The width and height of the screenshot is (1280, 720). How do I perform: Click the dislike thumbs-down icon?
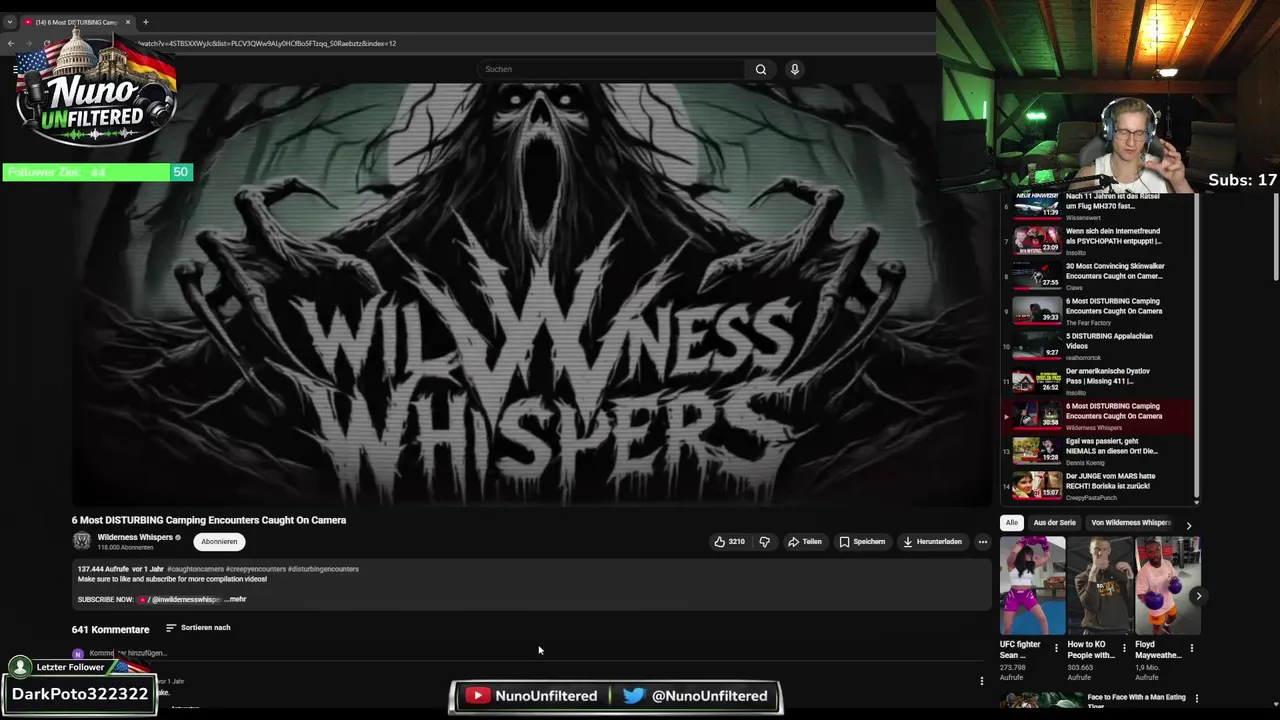click(765, 542)
